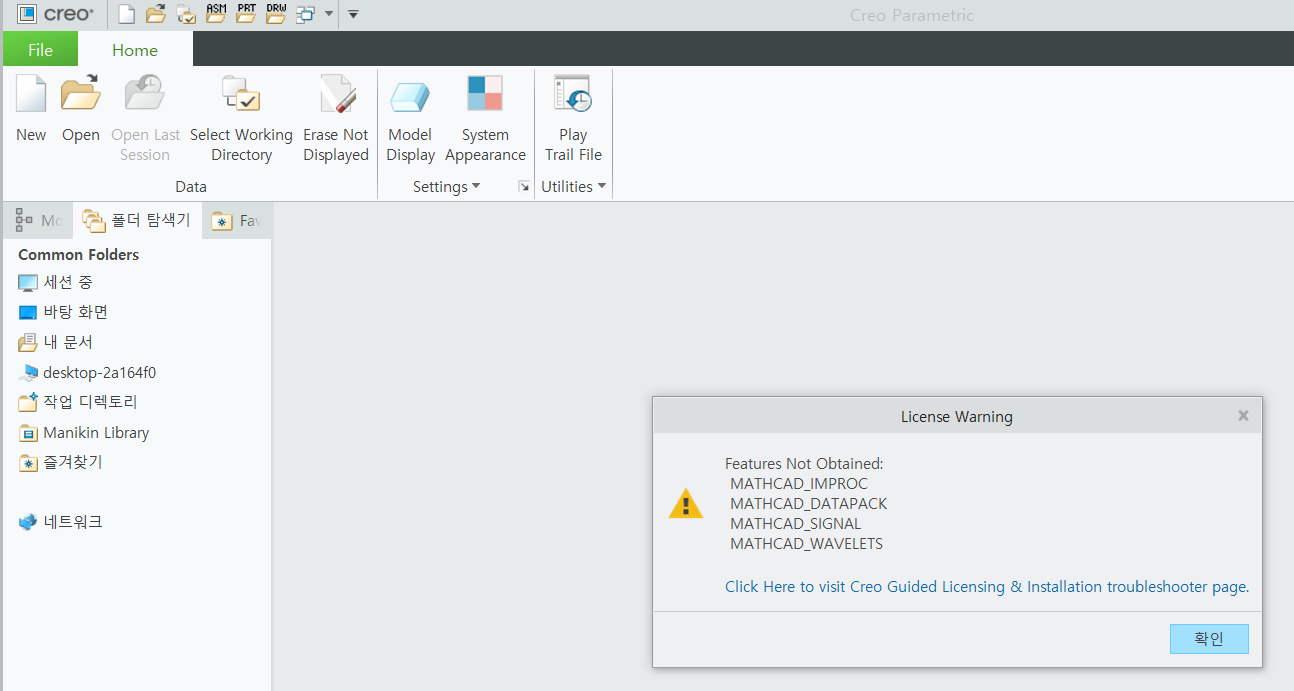The width and height of the screenshot is (1294, 691).
Task: Open the ASM folder shortcut icon
Action: [216, 14]
